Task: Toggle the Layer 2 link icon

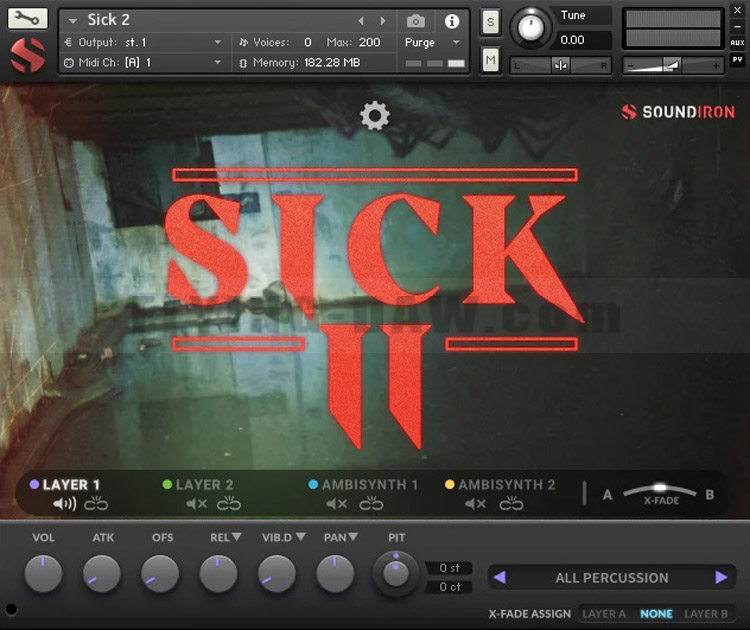Action: (229, 504)
